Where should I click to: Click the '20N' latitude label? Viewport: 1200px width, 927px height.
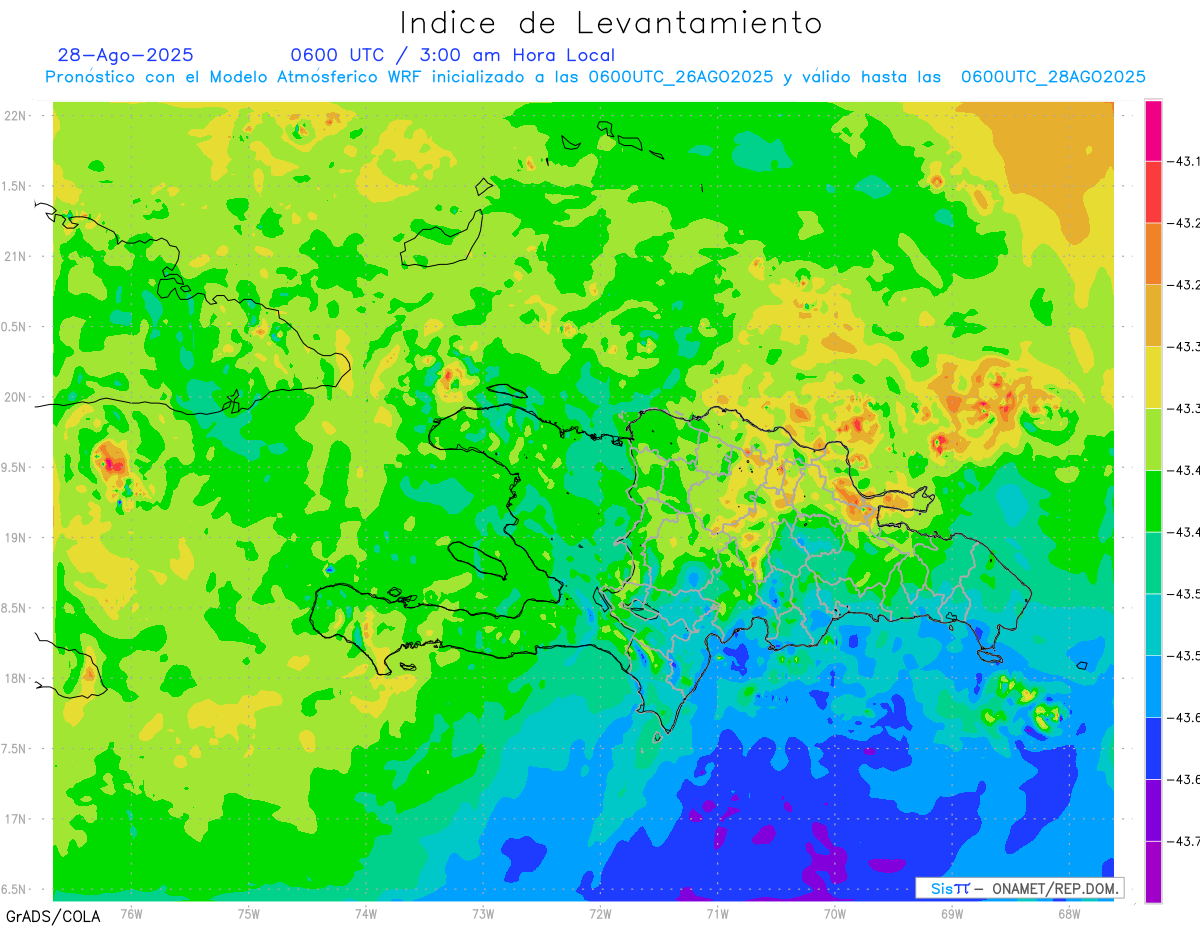click(x=17, y=397)
